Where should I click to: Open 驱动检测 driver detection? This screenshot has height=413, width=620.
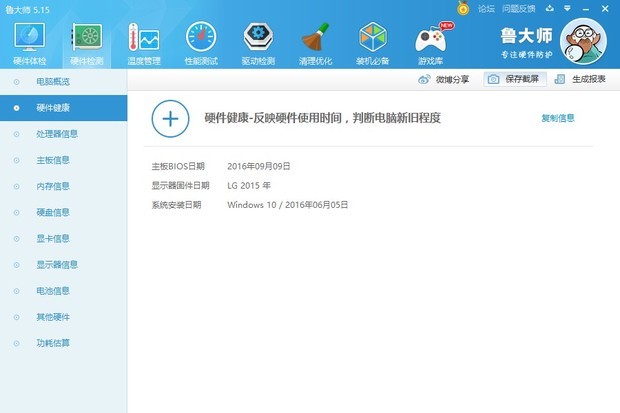pos(258,44)
